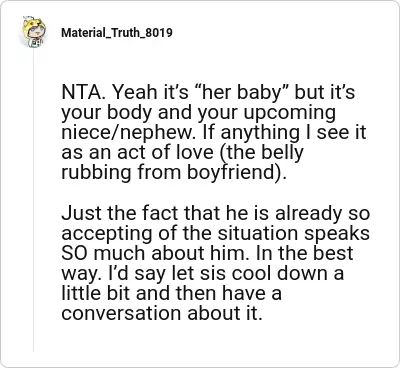
Task: Click the final line "conversation about it."
Action: [162, 314]
